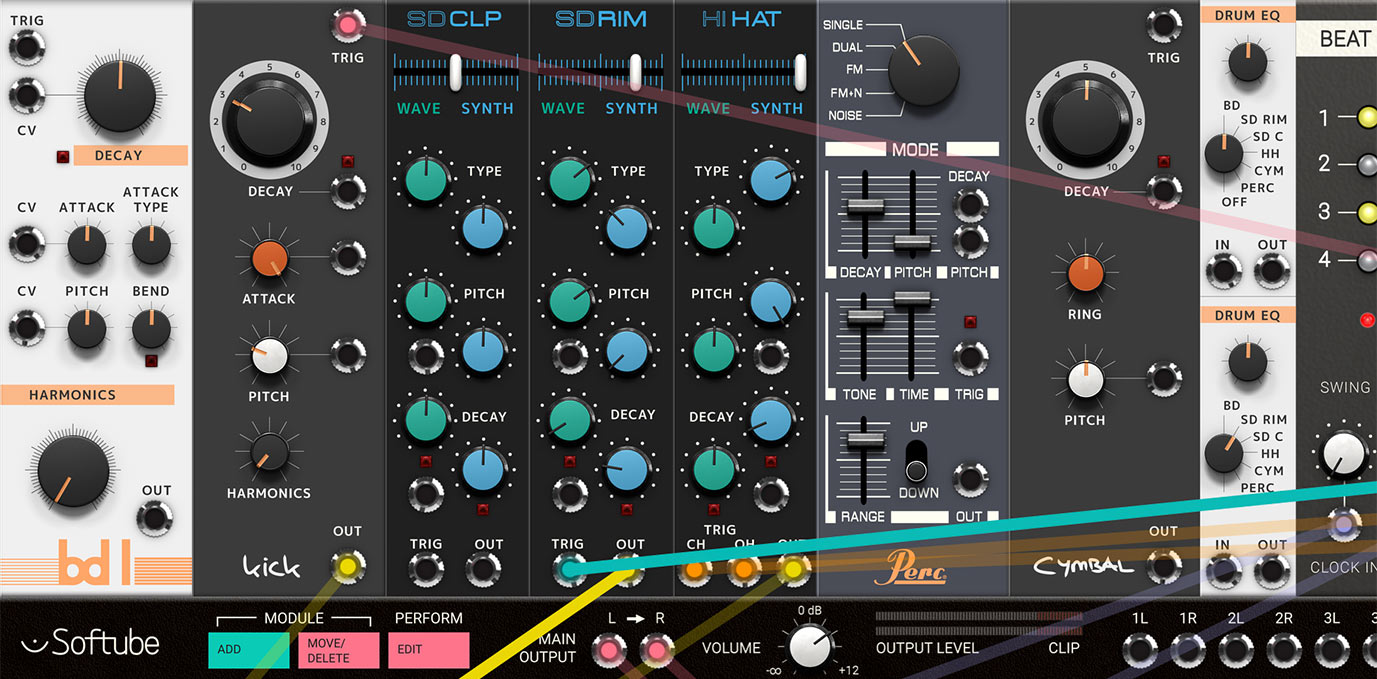Toggle step 3 button on Beat module
The width and height of the screenshot is (1377, 679).
[1366, 211]
